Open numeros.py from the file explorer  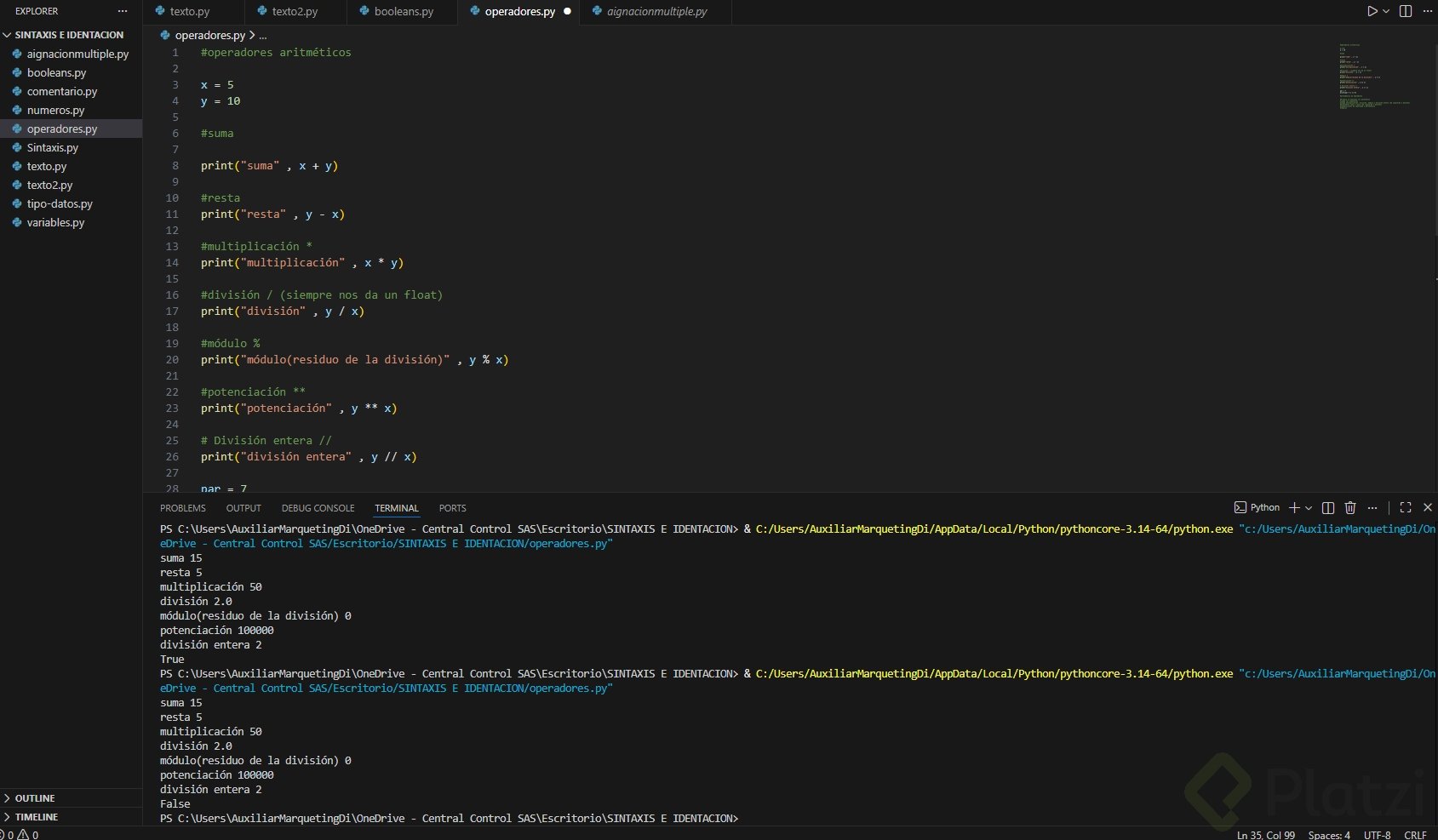coord(55,110)
